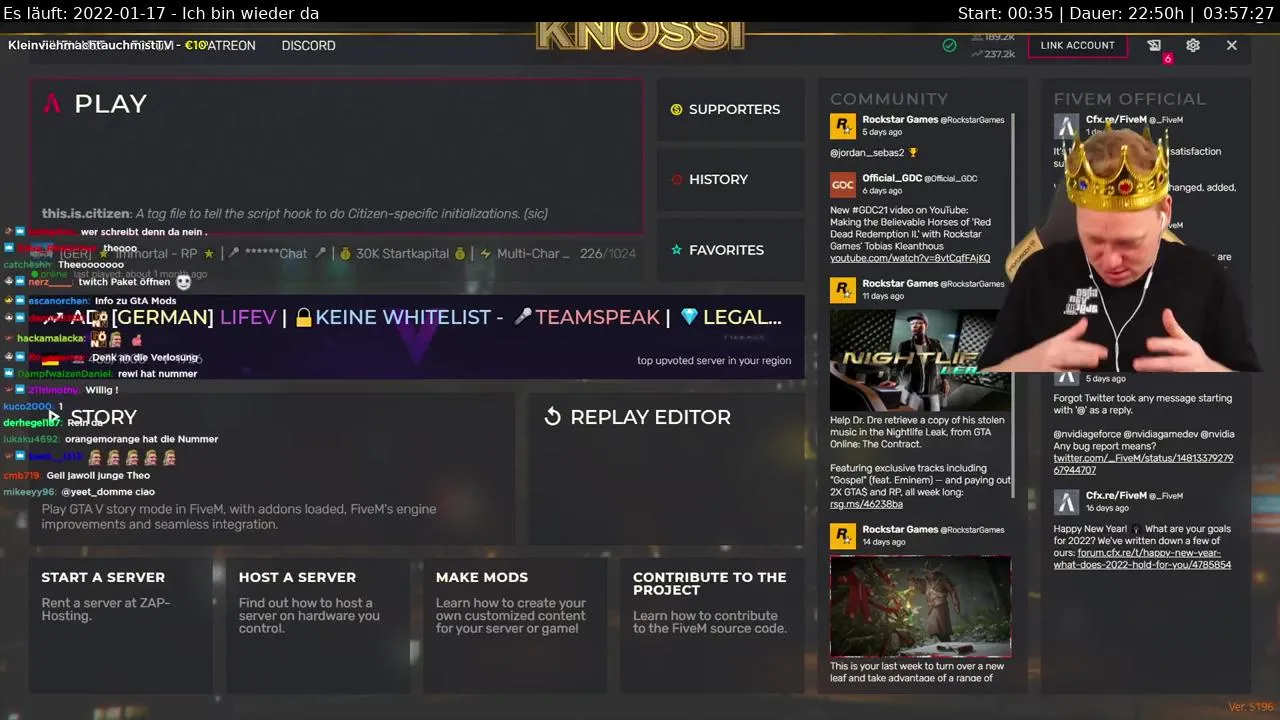Click the Cfx.re/FiveM avatar, 16 days ago

click(x=1067, y=502)
